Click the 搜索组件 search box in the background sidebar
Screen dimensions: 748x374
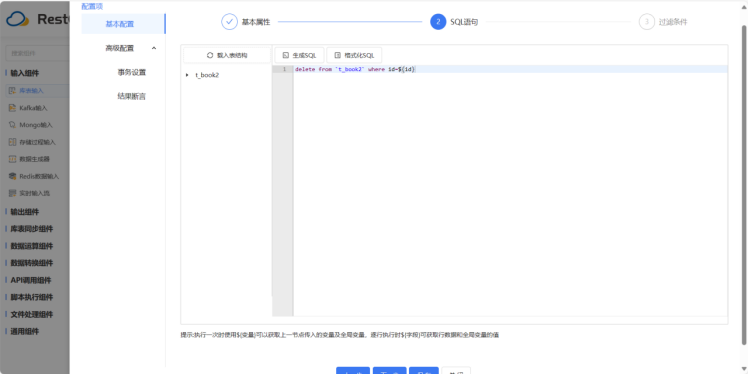tap(37, 53)
